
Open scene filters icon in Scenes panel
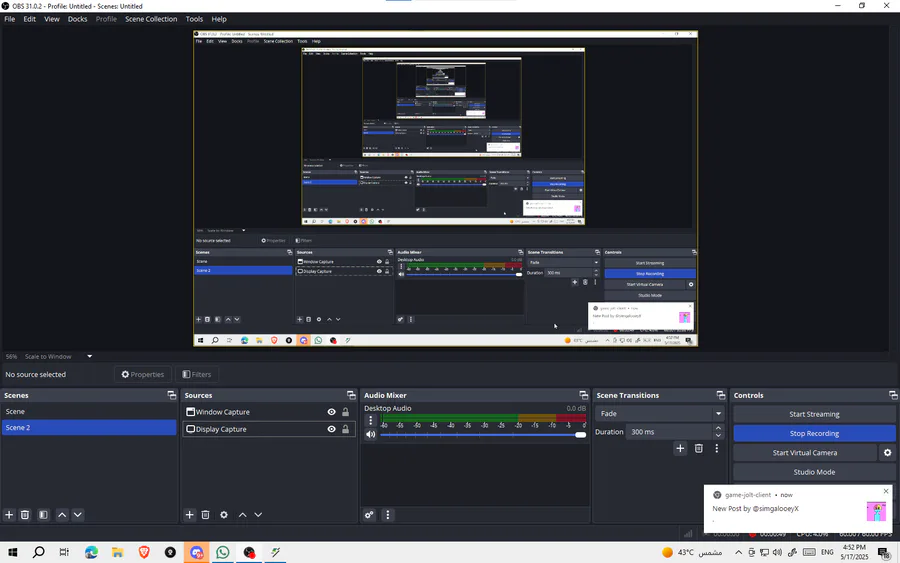[x=43, y=515]
